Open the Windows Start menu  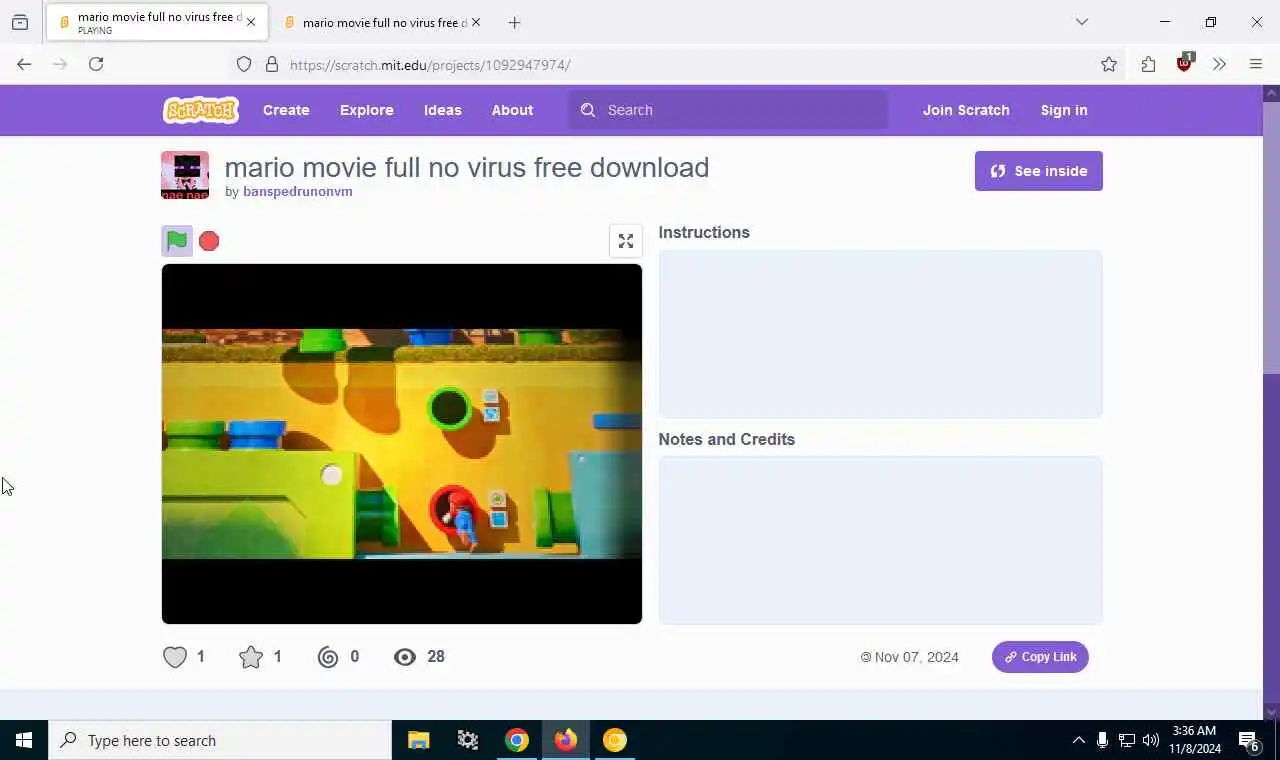point(24,740)
